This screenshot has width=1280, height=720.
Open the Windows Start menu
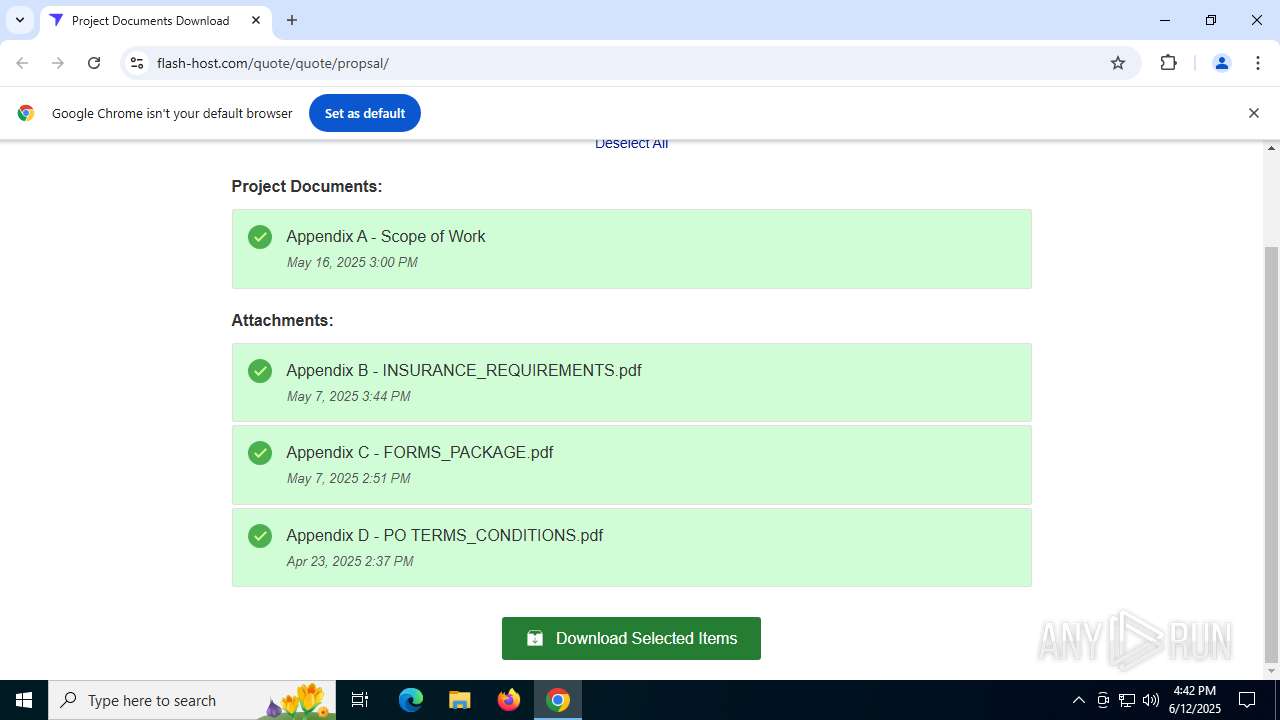24,700
